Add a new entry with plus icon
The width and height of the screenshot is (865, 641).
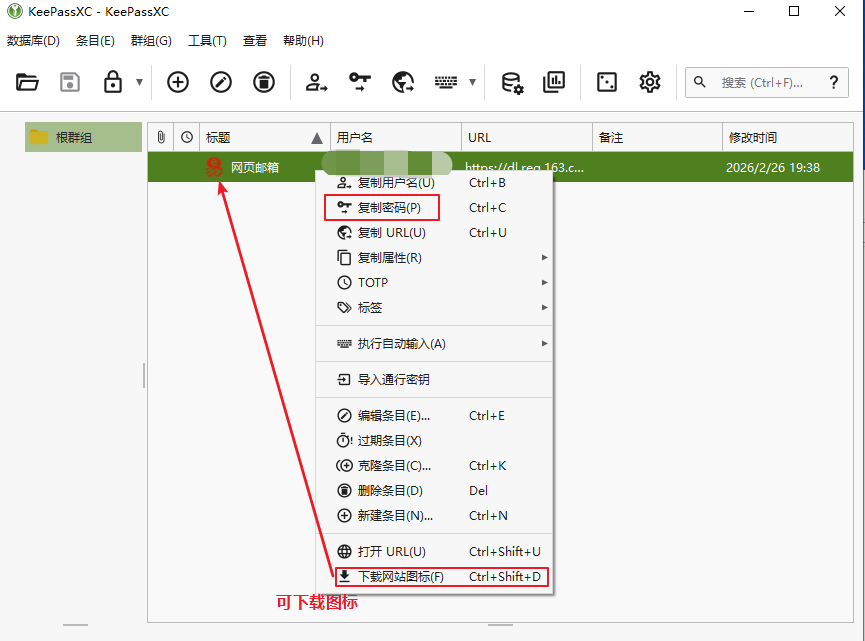(178, 83)
